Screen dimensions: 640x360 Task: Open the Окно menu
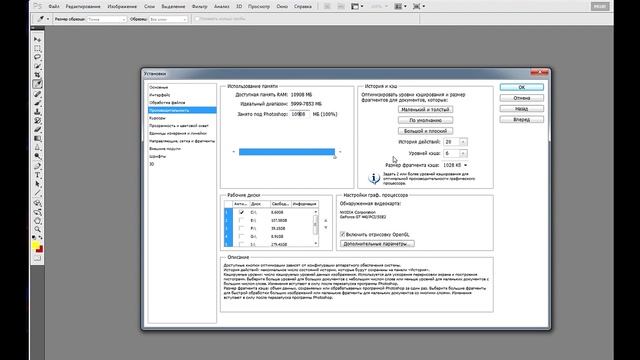pyautogui.click(x=282, y=7)
